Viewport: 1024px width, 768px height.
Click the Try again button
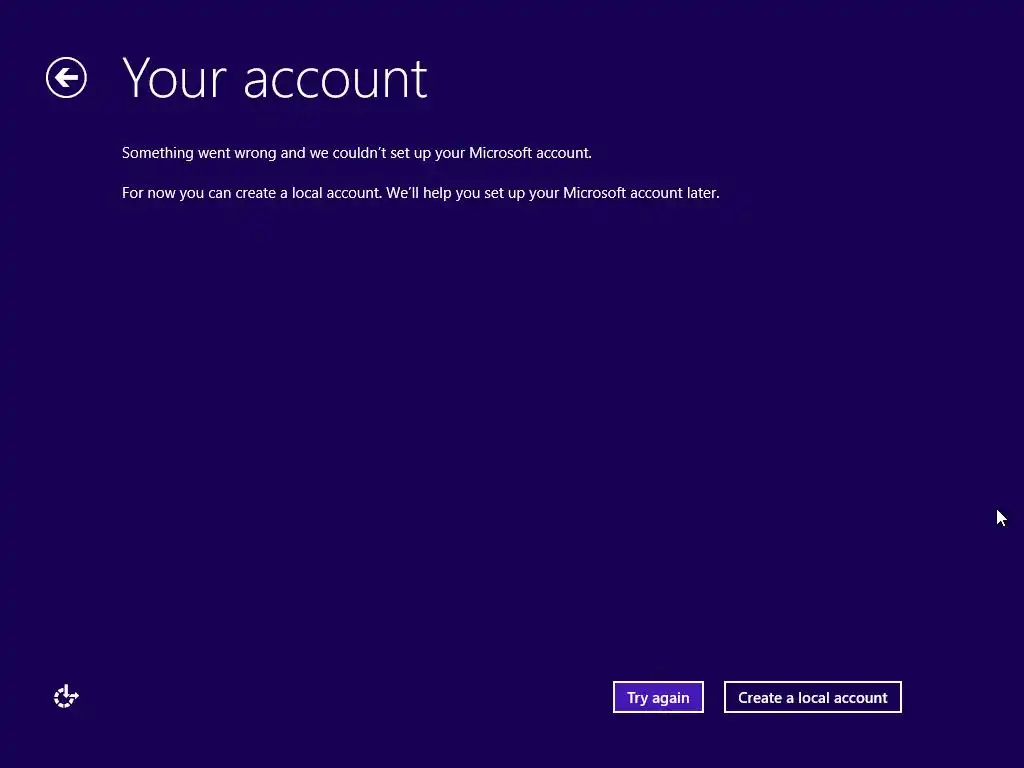pyautogui.click(x=658, y=697)
